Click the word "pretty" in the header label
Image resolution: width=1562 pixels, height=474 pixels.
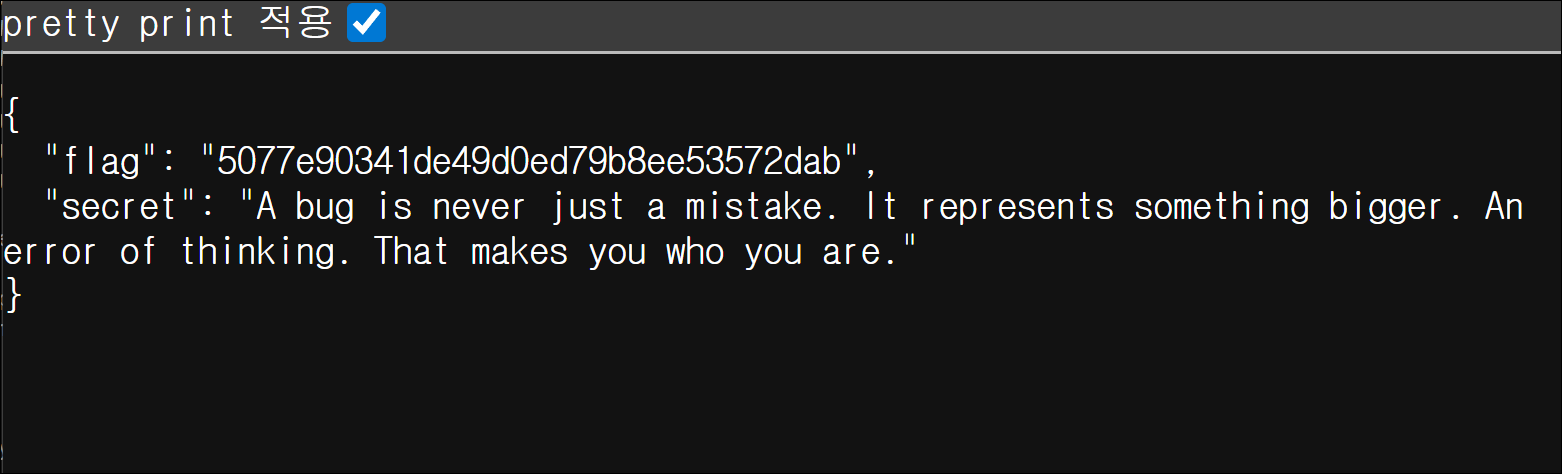pyautogui.click(x=61, y=24)
